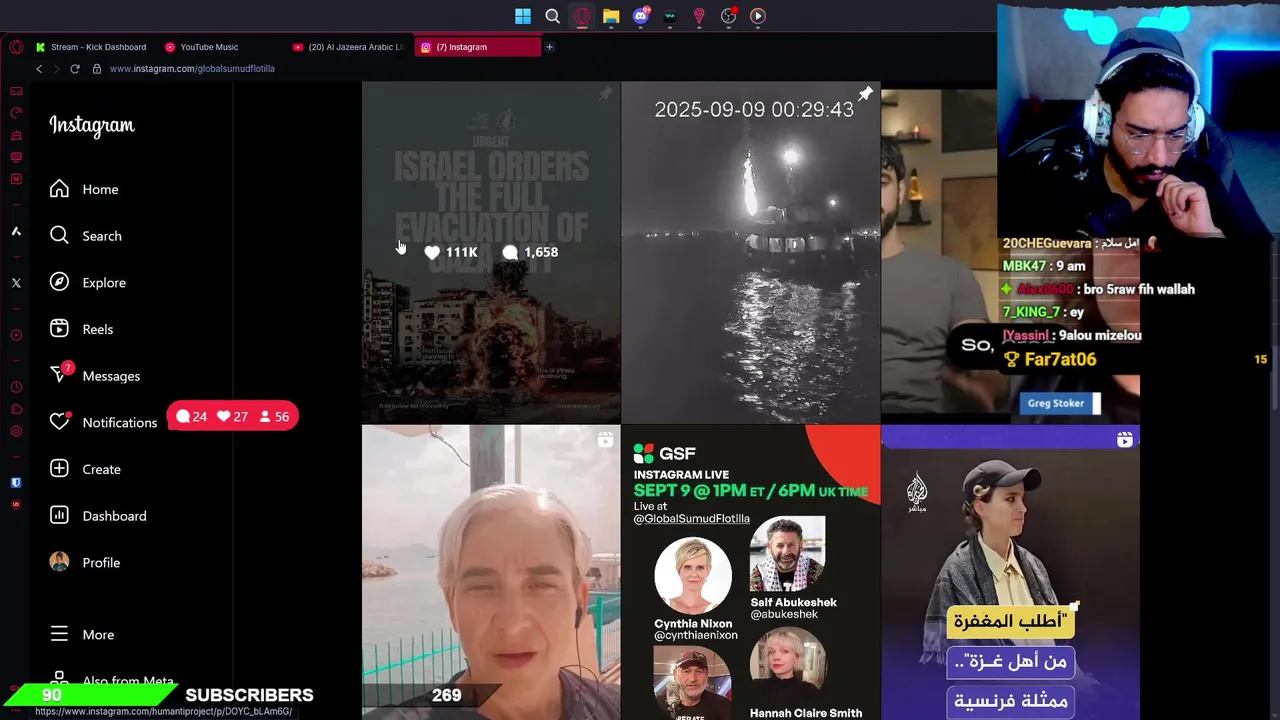Focus the address bar URL
The image size is (1280, 720).
pos(192,69)
